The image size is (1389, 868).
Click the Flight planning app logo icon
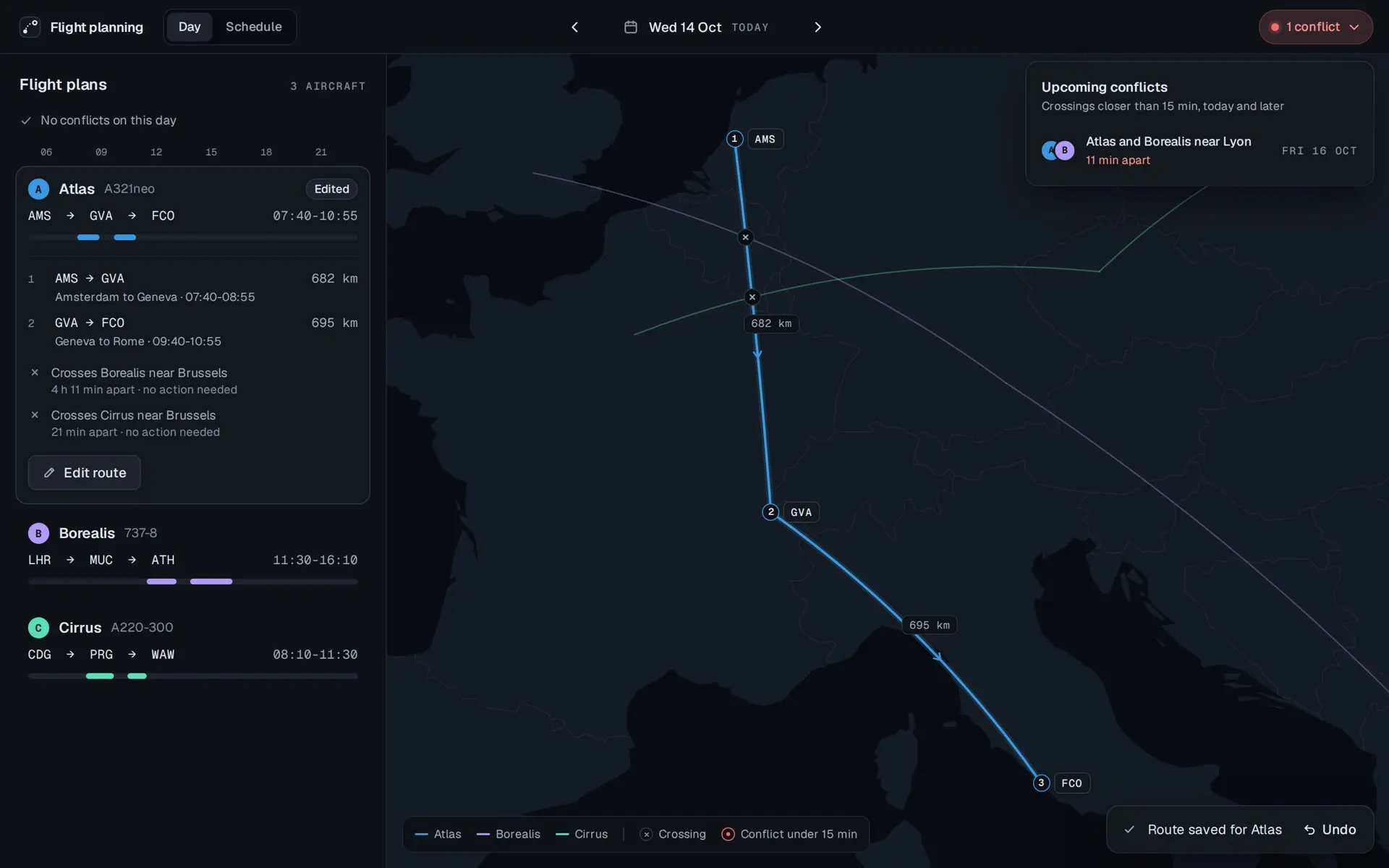point(30,27)
